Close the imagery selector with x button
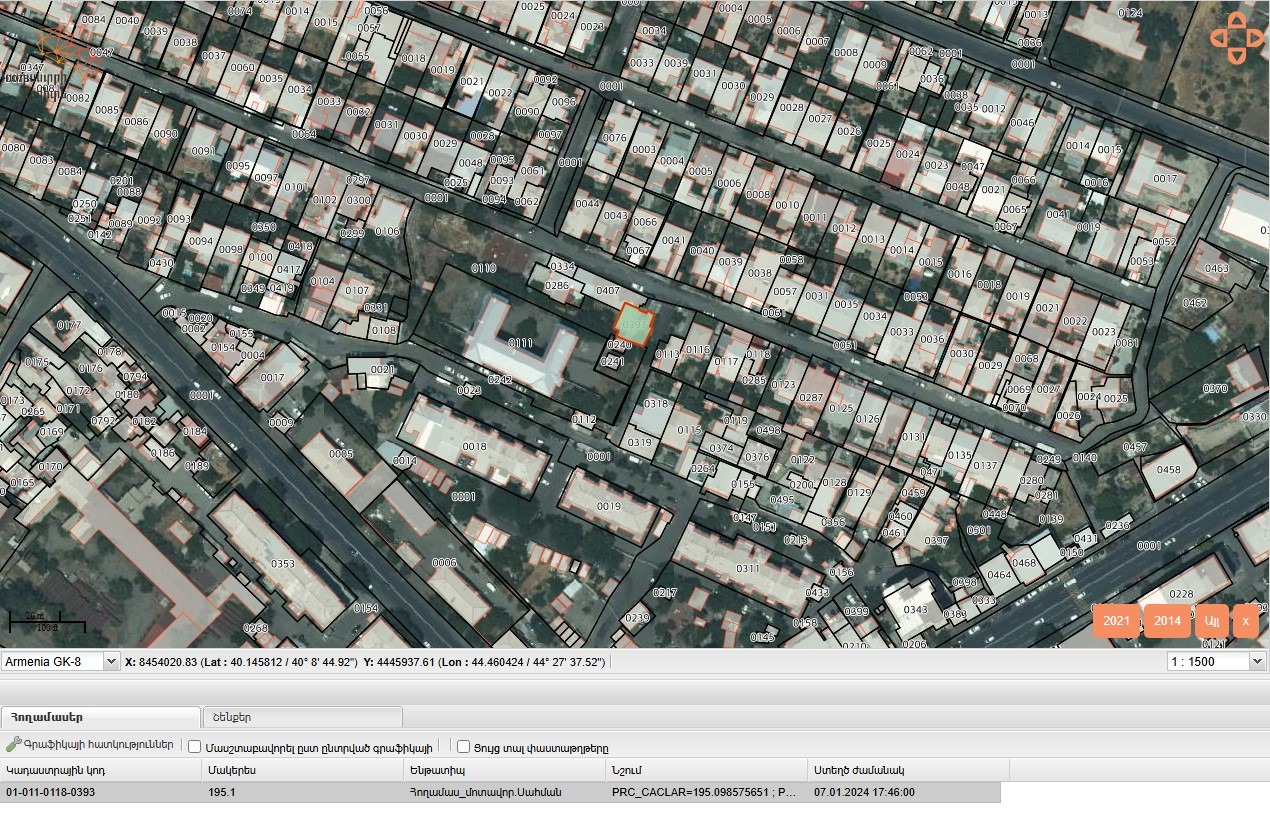Screen dimensions: 1270x824 pos(1245,621)
